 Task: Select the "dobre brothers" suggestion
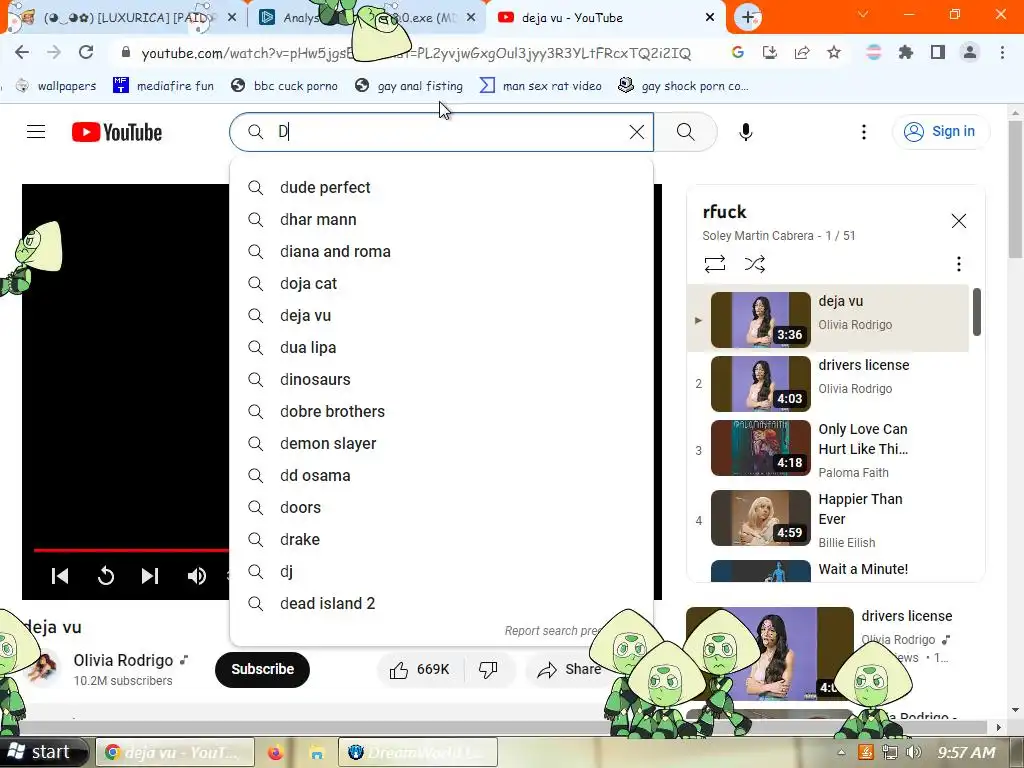pyautogui.click(x=441, y=411)
